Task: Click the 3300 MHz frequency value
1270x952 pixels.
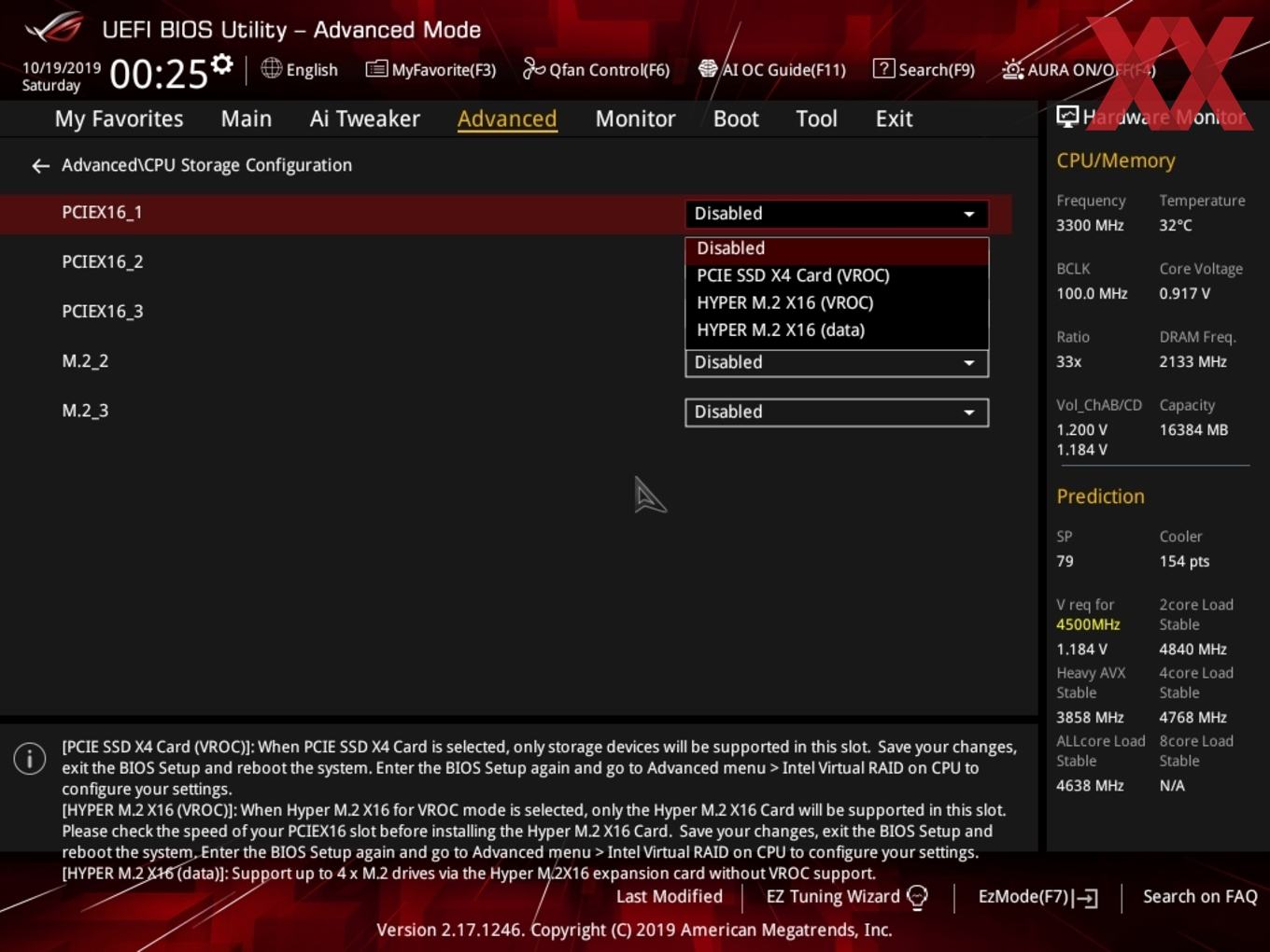Action: click(1090, 225)
